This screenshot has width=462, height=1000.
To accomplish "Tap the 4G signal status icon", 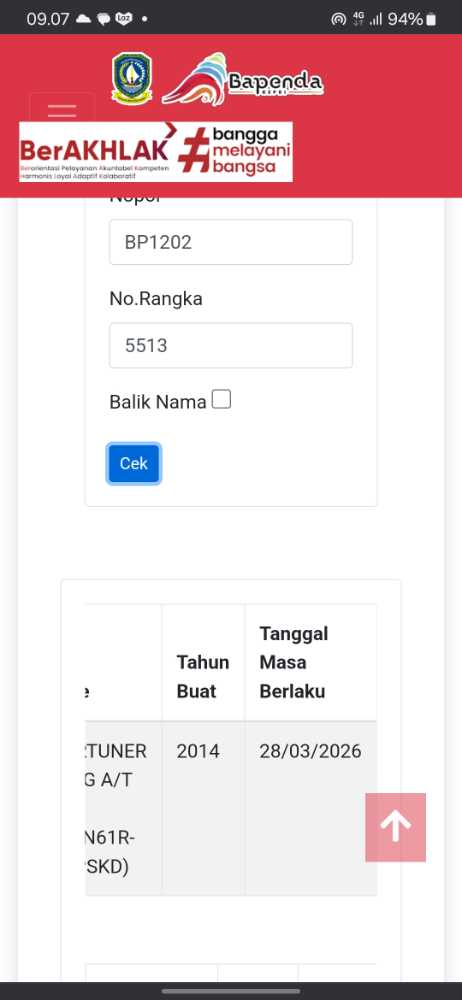I will (359, 19).
